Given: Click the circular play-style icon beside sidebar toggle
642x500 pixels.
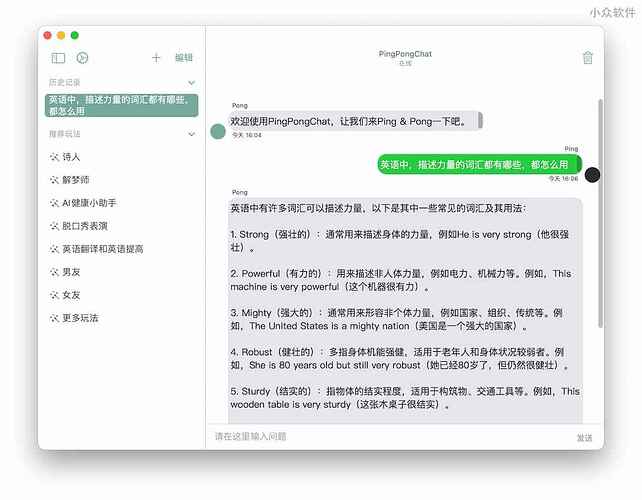Looking at the screenshot, I should [x=82, y=58].
